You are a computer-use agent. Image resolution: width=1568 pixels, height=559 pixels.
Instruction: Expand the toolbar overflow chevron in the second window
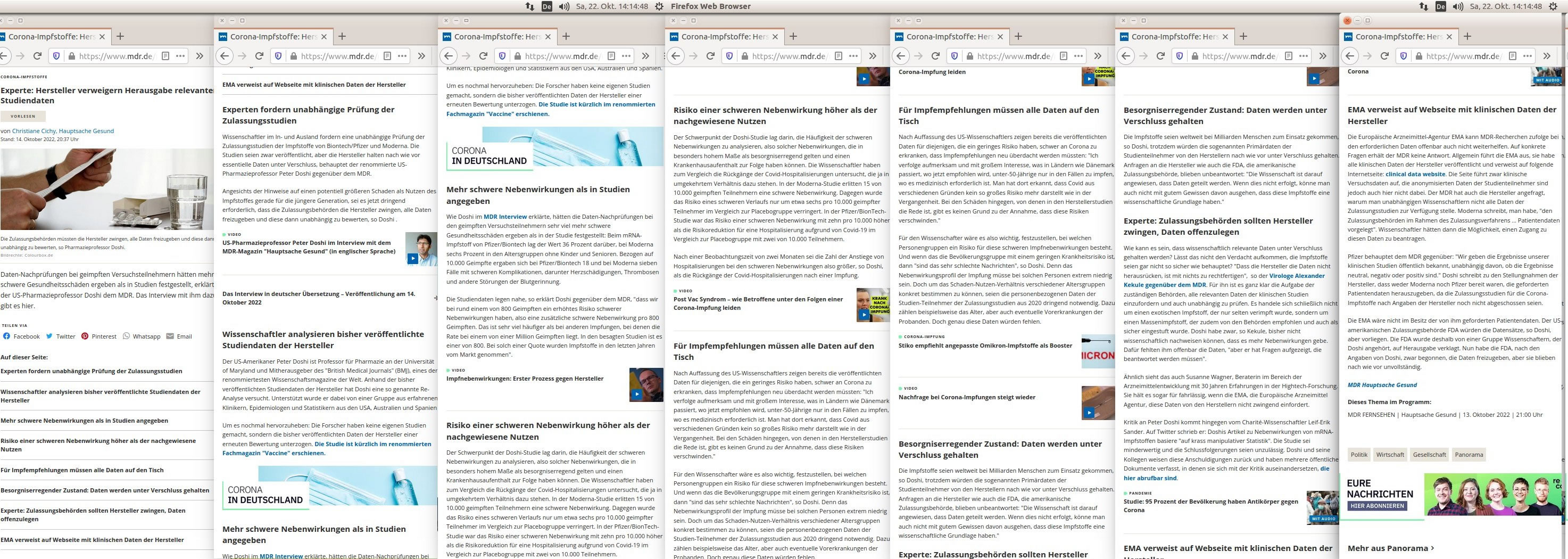tap(421, 56)
